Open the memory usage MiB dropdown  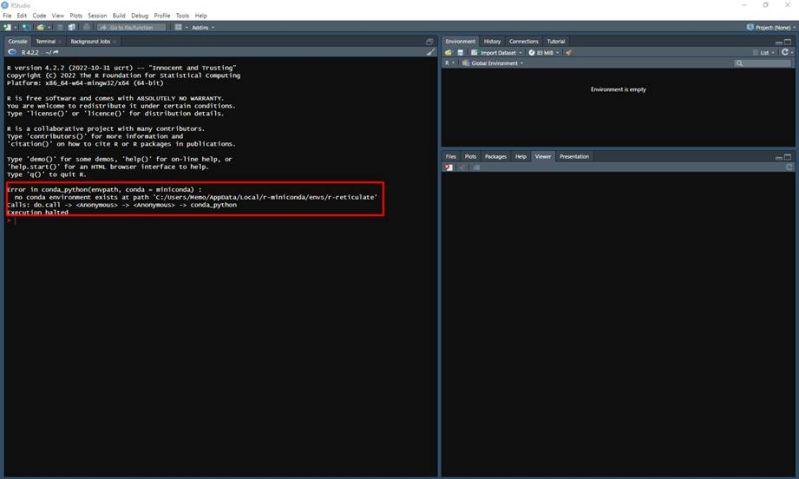point(544,52)
